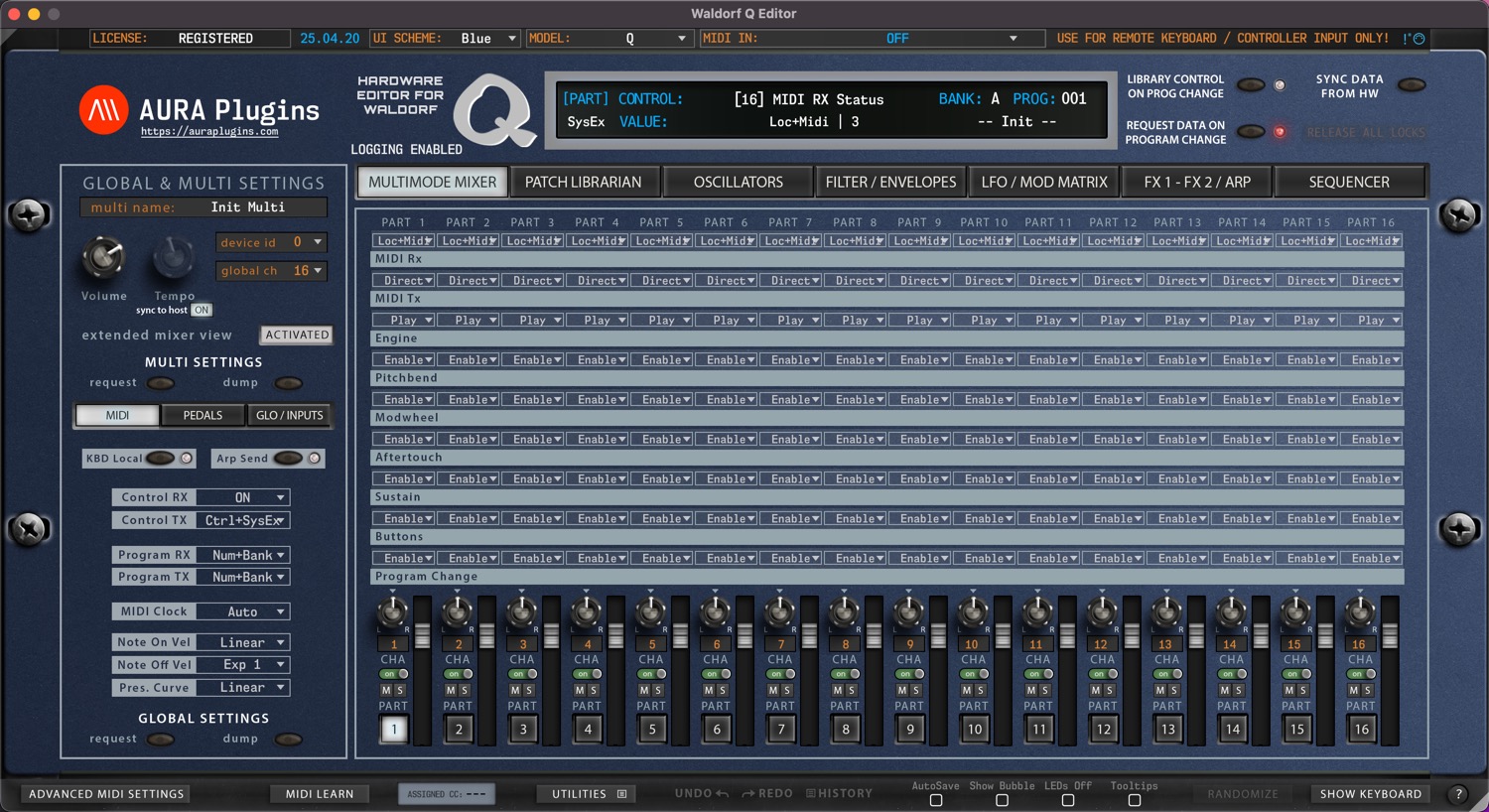Click the AURA Plugins red logo icon
The image size is (1489, 812).
tap(103, 109)
